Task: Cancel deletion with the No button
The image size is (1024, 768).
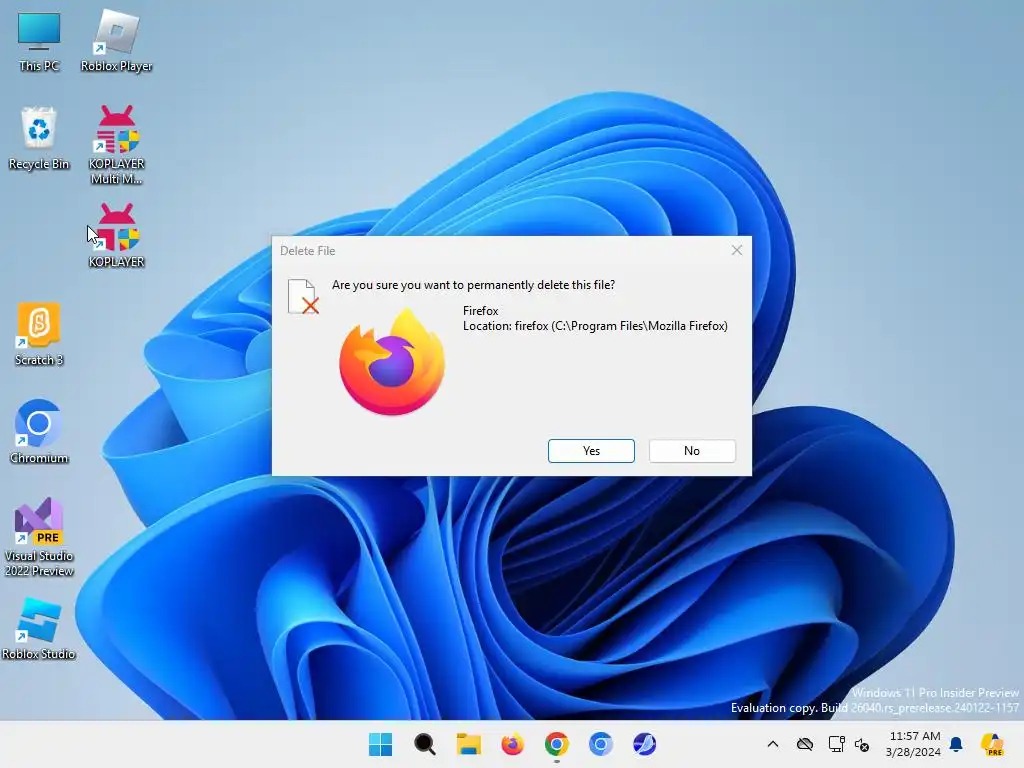Action: tap(692, 451)
